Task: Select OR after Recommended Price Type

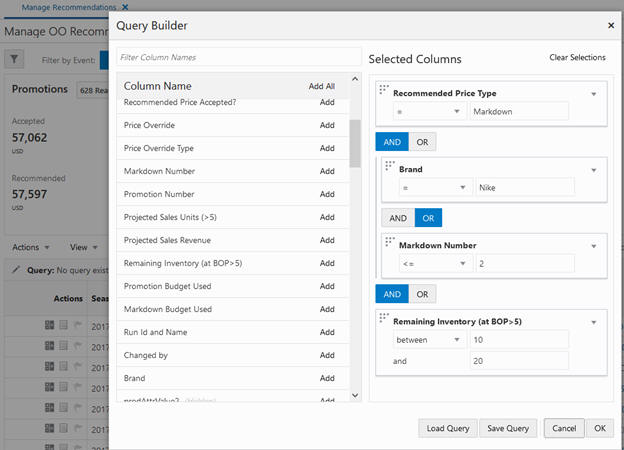Action: [x=422, y=142]
